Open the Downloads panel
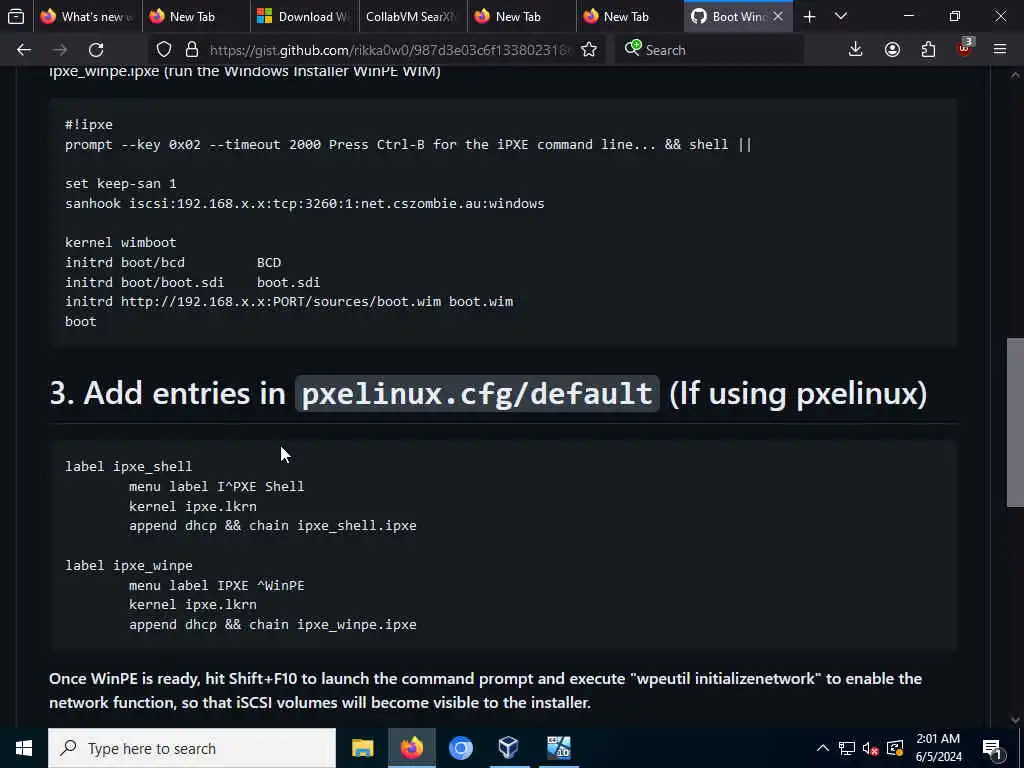 pos(856,50)
